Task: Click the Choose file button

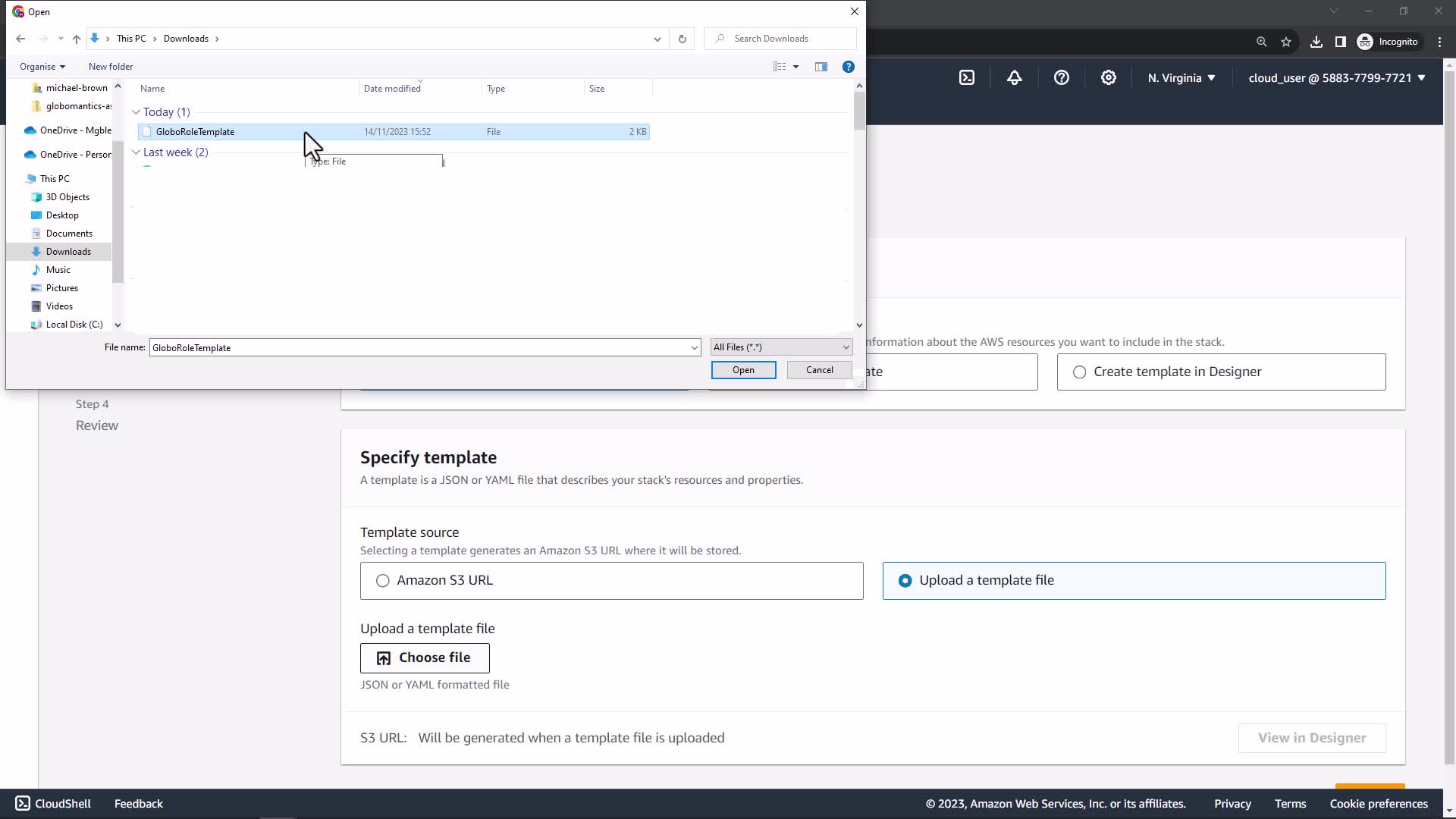Action: (x=425, y=658)
